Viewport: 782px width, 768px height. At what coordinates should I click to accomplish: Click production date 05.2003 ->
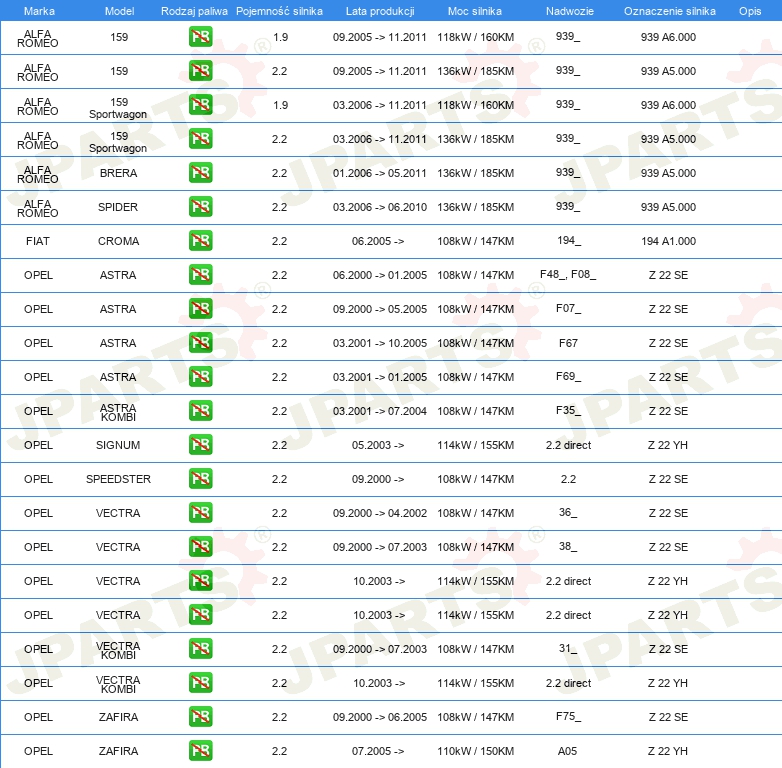coord(378,445)
